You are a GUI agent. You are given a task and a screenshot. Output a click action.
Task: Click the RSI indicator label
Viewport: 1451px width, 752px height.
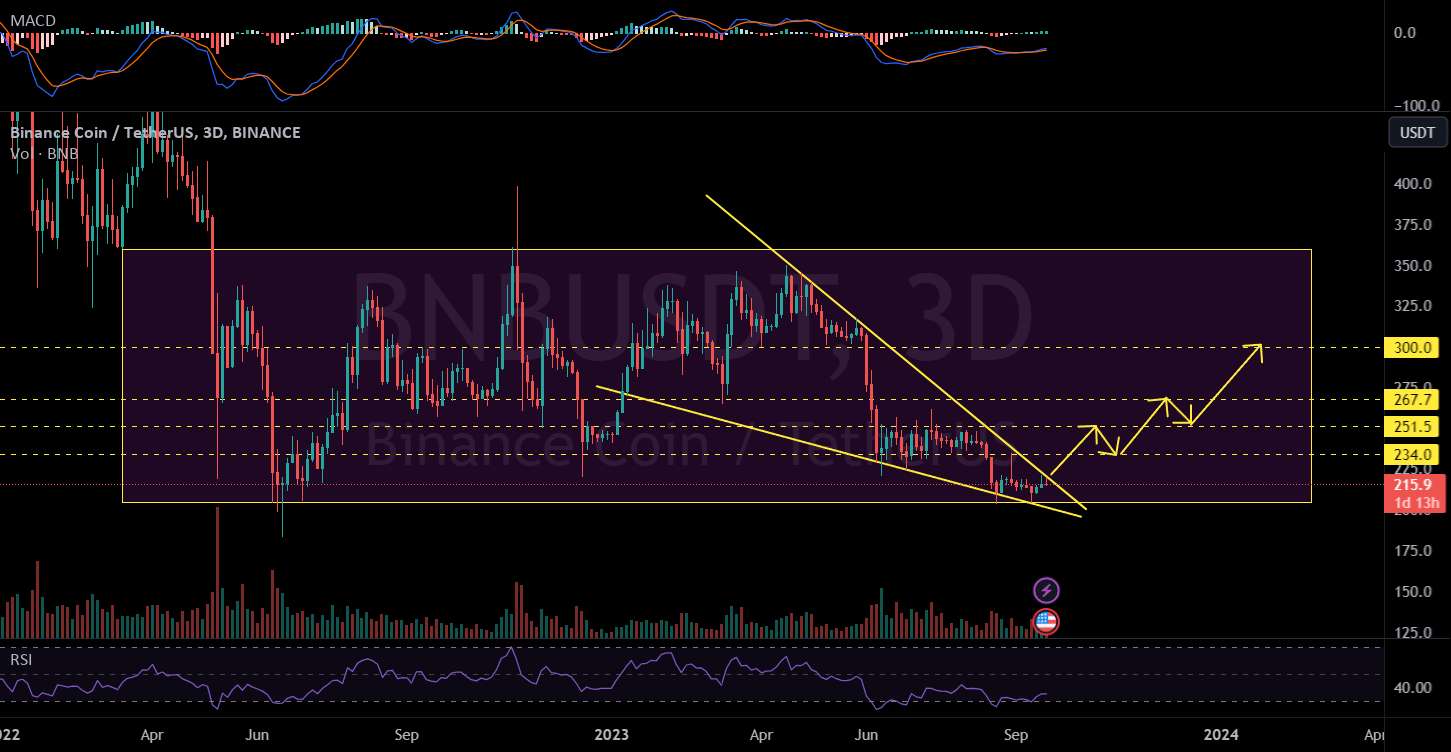click(20, 660)
